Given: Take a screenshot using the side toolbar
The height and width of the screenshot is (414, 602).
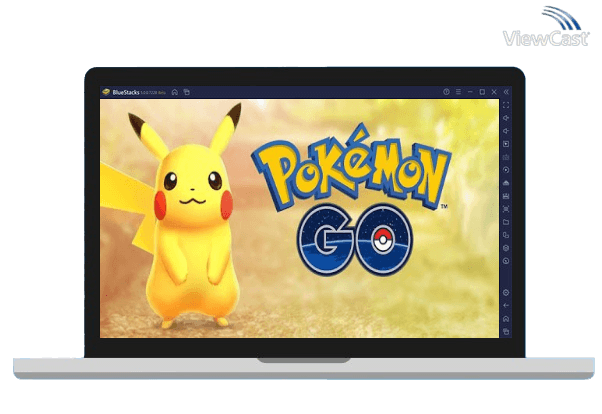Looking at the screenshot, I should [x=506, y=209].
